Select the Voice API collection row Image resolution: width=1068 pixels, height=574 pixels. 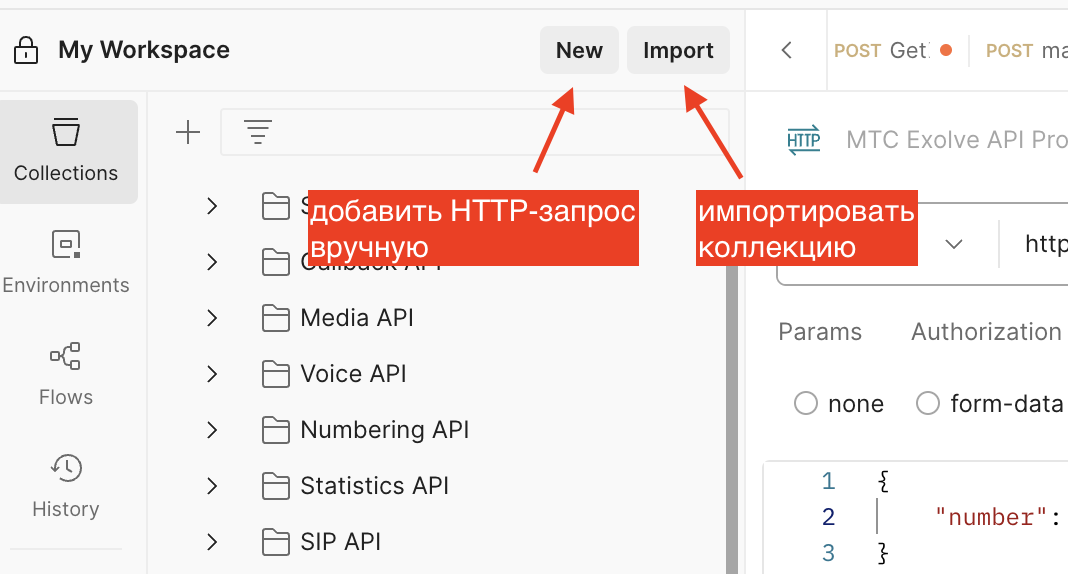pos(436,374)
